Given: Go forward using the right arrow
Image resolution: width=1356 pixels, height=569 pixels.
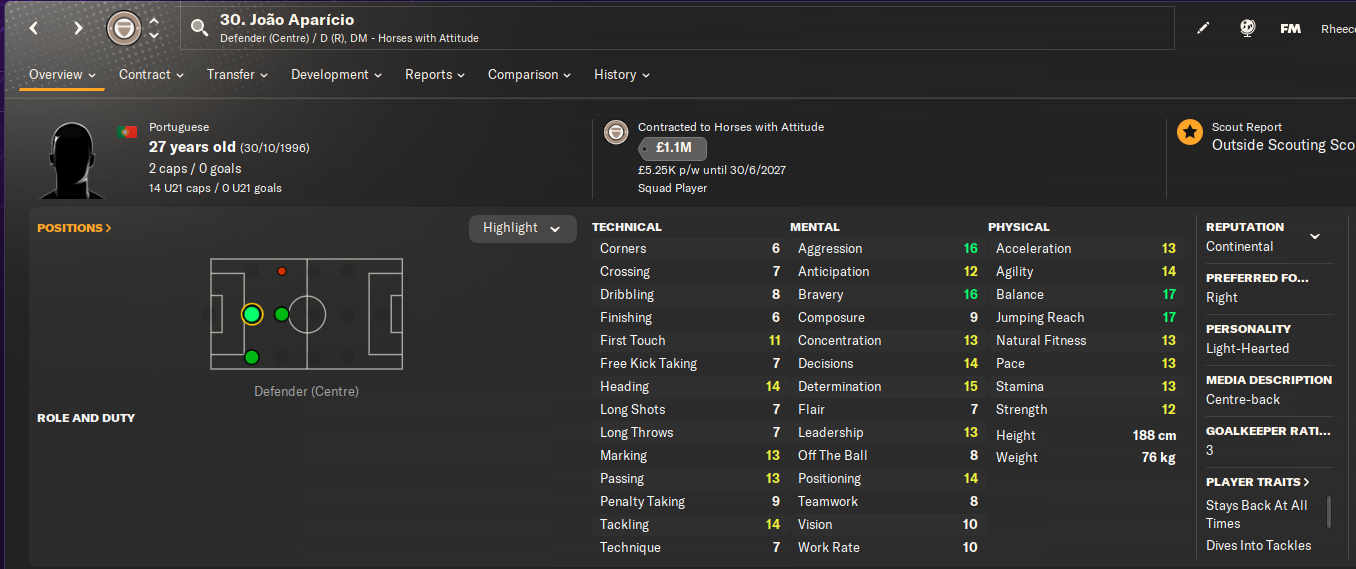Looking at the screenshot, I should click(x=78, y=28).
